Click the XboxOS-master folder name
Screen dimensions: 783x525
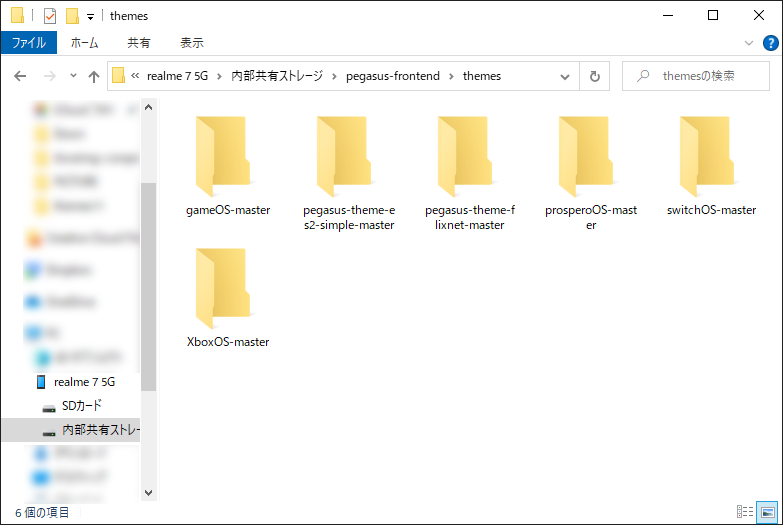coord(228,342)
